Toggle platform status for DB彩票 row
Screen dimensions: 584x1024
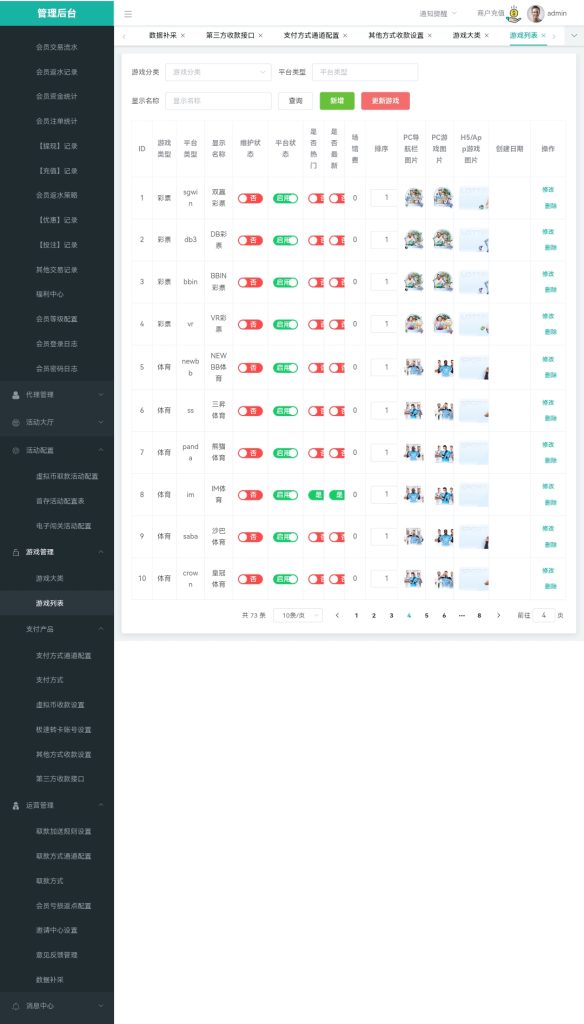point(285,240)
